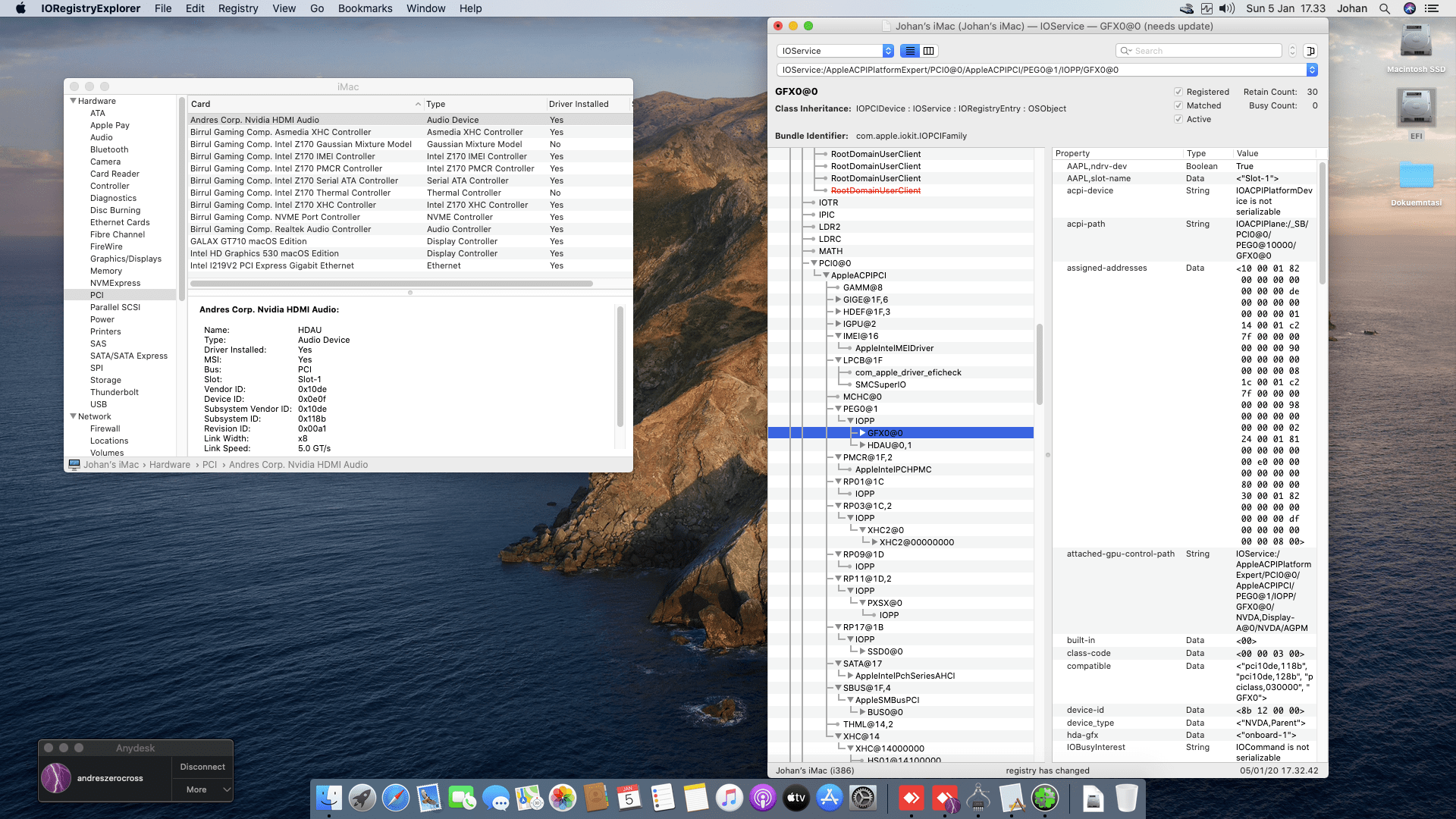Open Reminders from the Dock
1456x819 pixels.
point(663,798)
